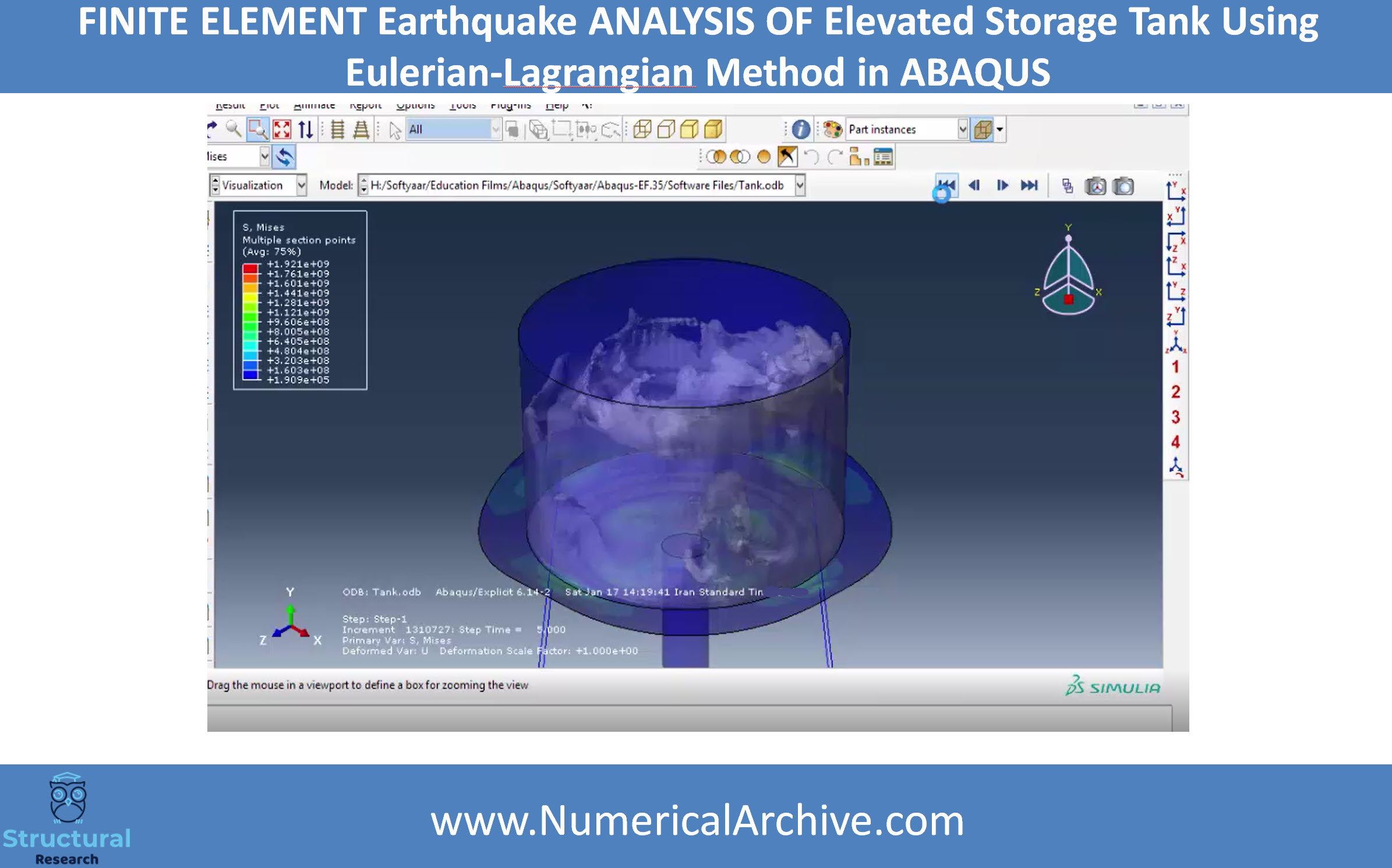This screenshot has width=1392, height=868.
Task: Click the cycle views up-down arrows icon
Action: click(306, 129)
